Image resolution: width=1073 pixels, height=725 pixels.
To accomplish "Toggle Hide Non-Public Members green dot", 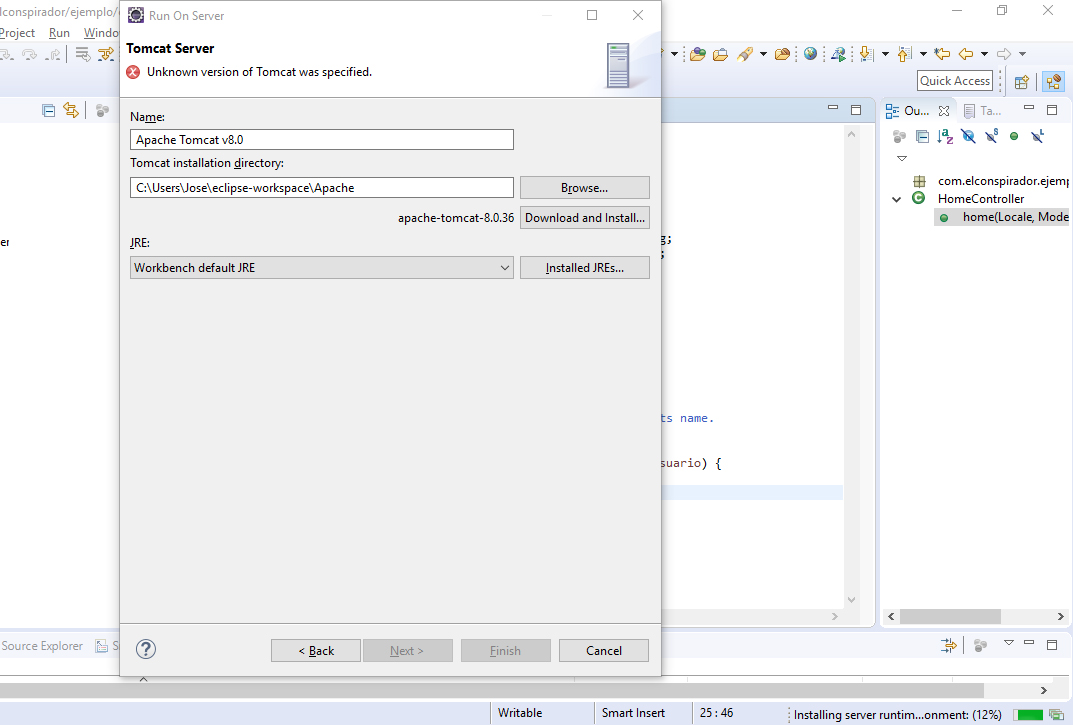I will click(1014, 136).
